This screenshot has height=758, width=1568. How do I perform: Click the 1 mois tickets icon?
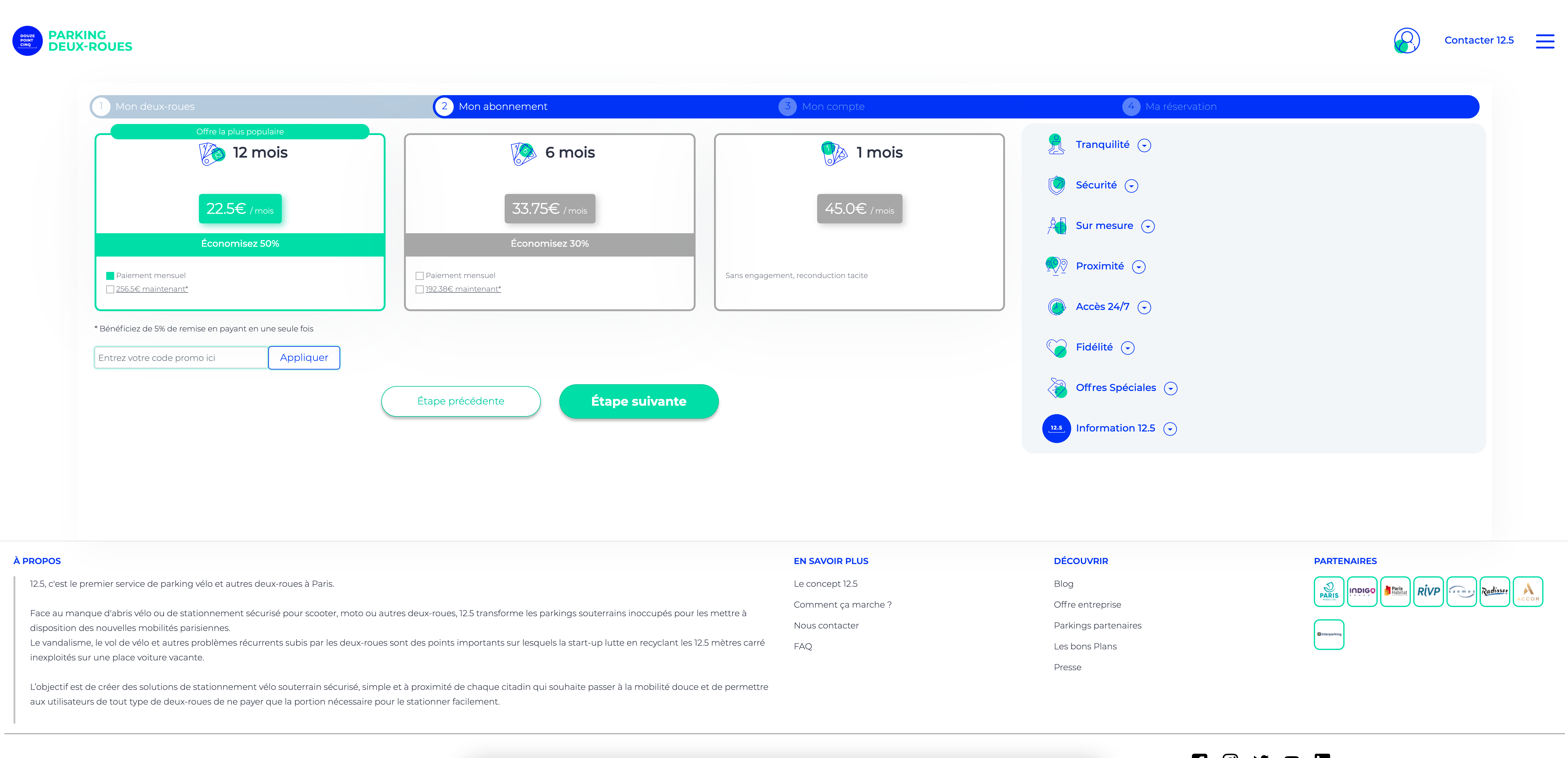tap(834, 153)
